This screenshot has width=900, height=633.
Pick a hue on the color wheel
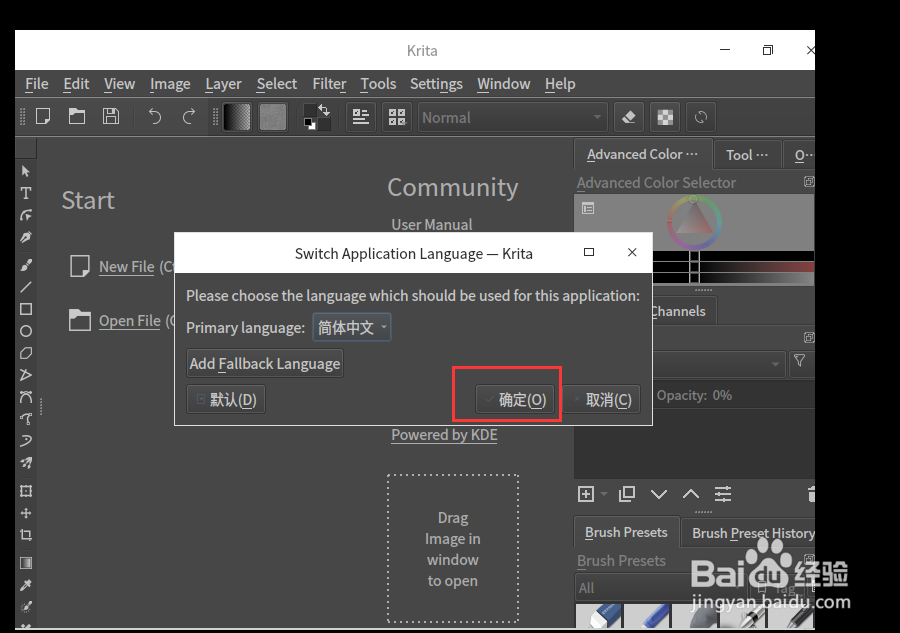(x=694, y=223)
